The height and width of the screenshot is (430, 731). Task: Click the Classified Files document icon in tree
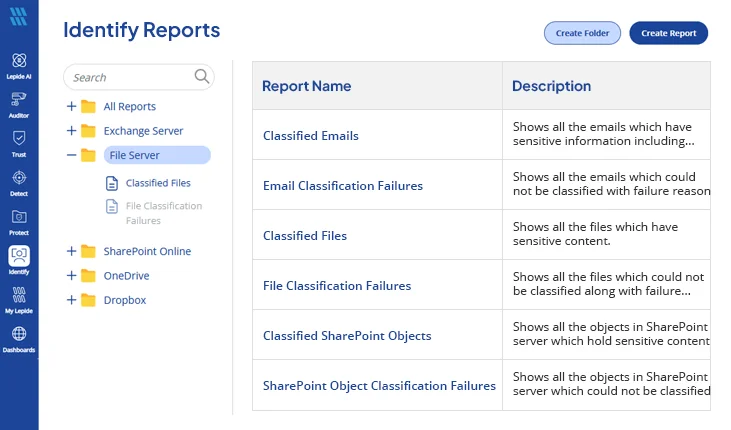pos(112,183)
